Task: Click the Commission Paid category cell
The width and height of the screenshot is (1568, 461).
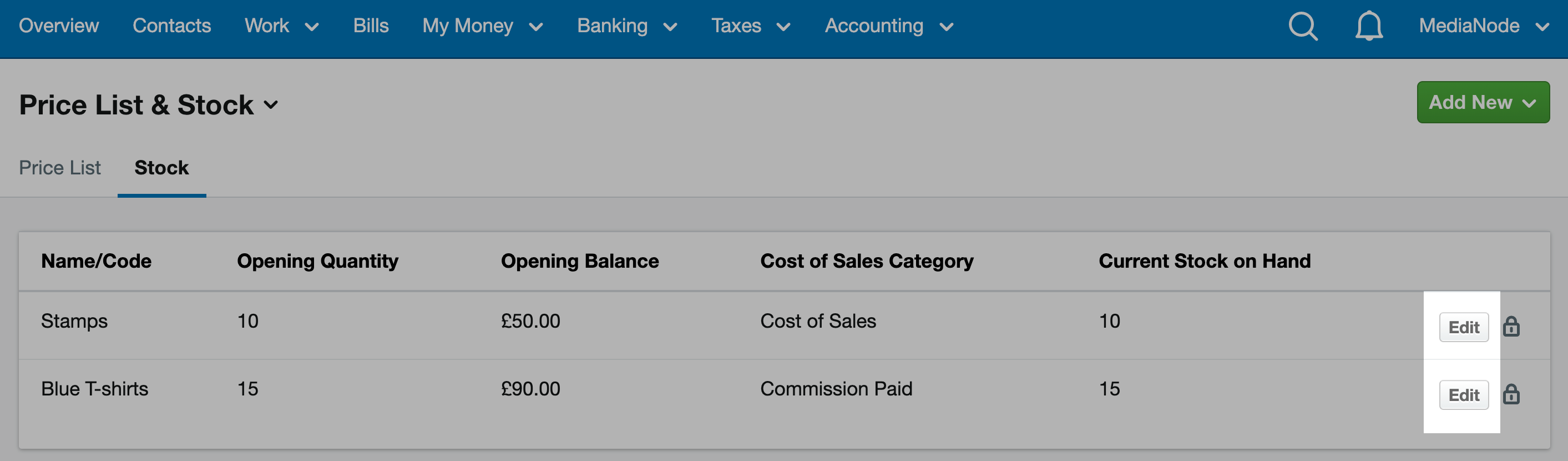Action: (x=836, y=389)
